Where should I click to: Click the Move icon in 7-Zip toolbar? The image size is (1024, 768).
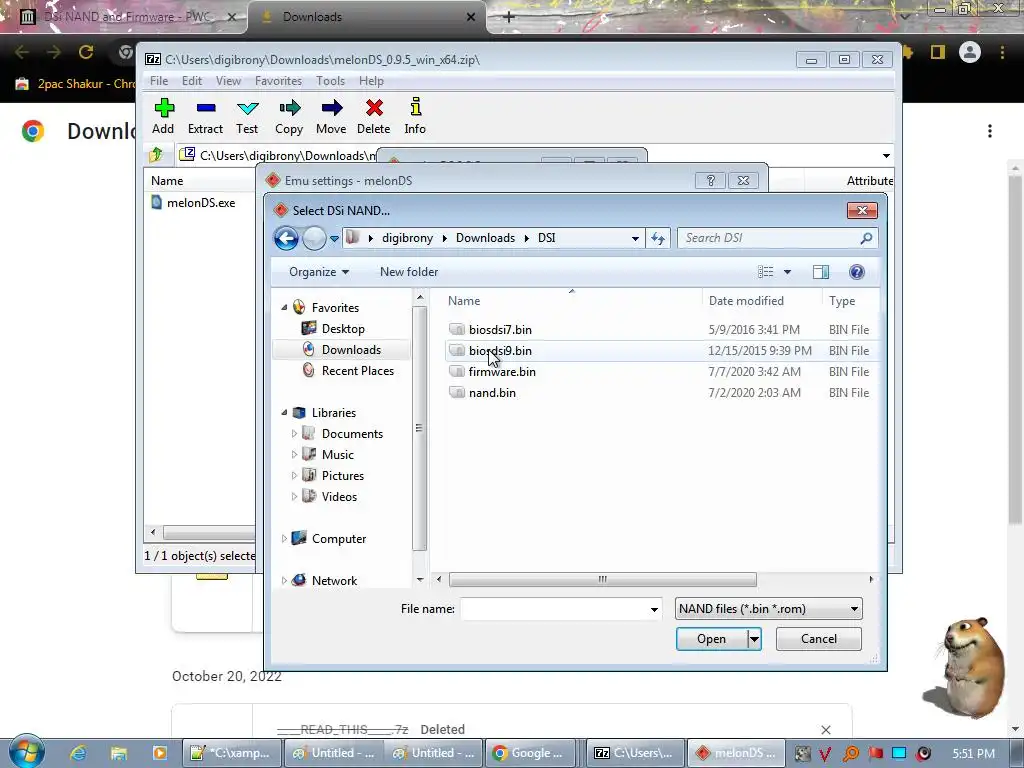[332, 108]
